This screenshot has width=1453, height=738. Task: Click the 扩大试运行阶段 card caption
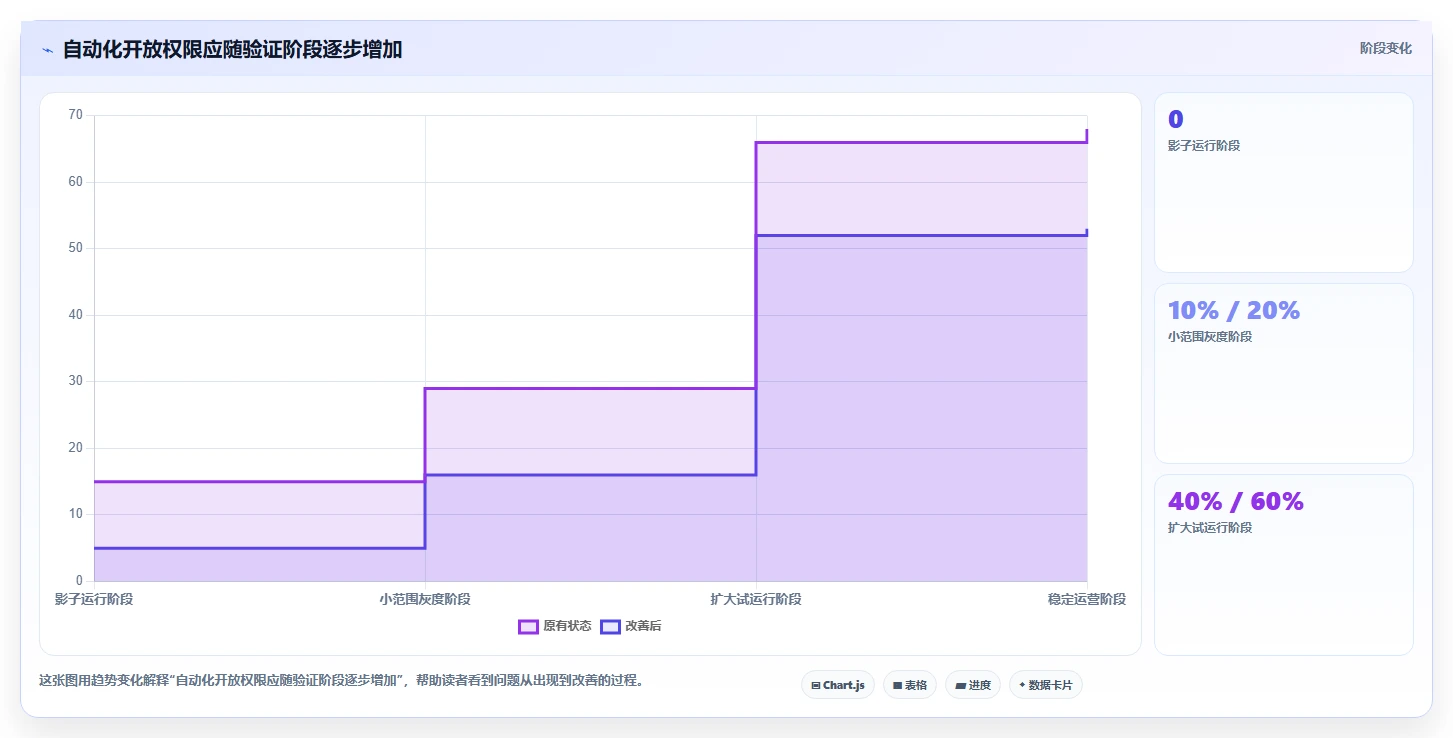(1210, 528)
